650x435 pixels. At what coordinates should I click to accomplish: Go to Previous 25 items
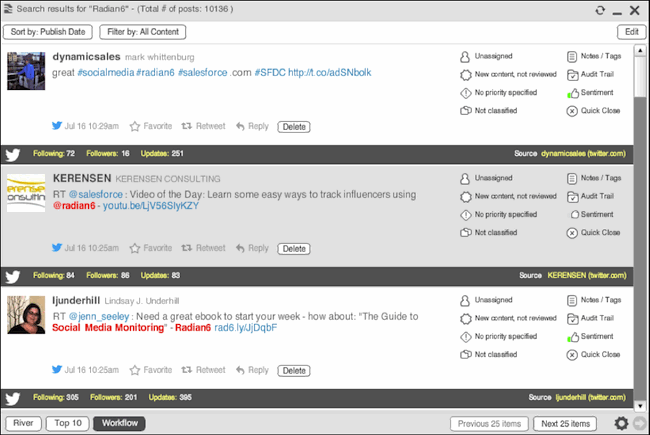pos(489,424)
